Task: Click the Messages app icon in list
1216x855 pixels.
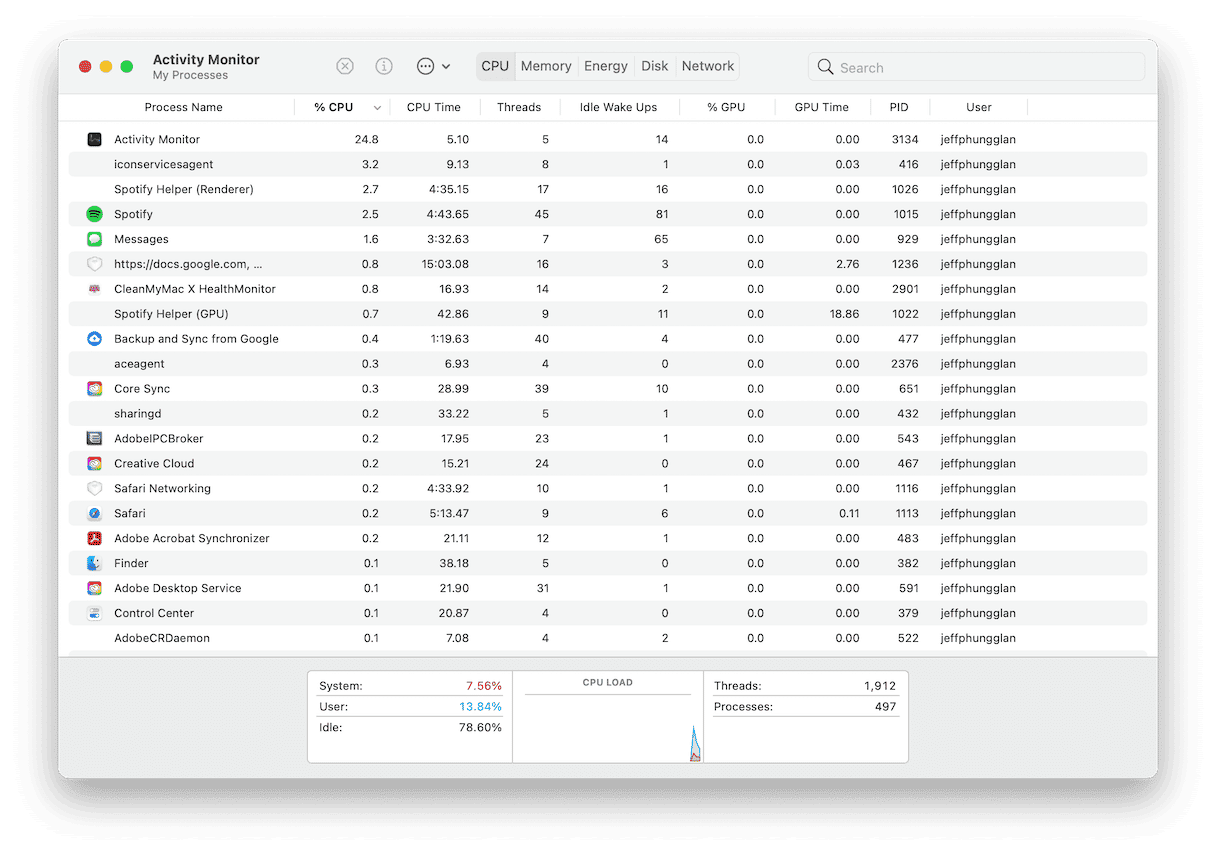Action: pos(95,239)
